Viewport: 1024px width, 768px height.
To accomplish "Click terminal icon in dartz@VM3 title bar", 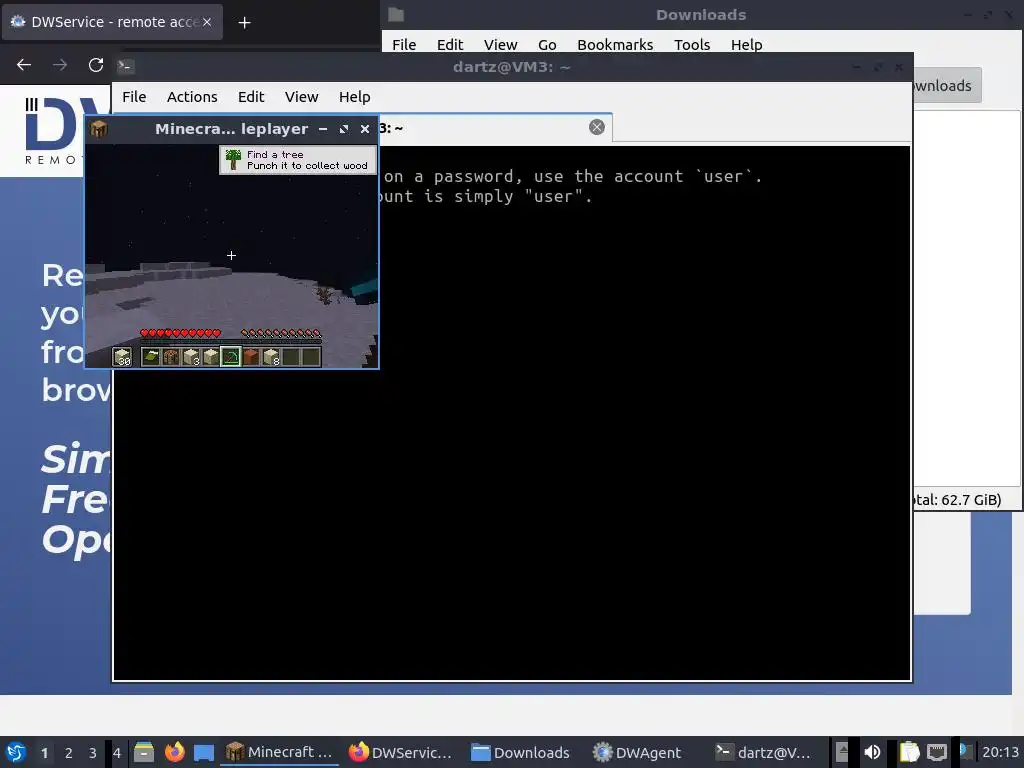I will point(125,66).
